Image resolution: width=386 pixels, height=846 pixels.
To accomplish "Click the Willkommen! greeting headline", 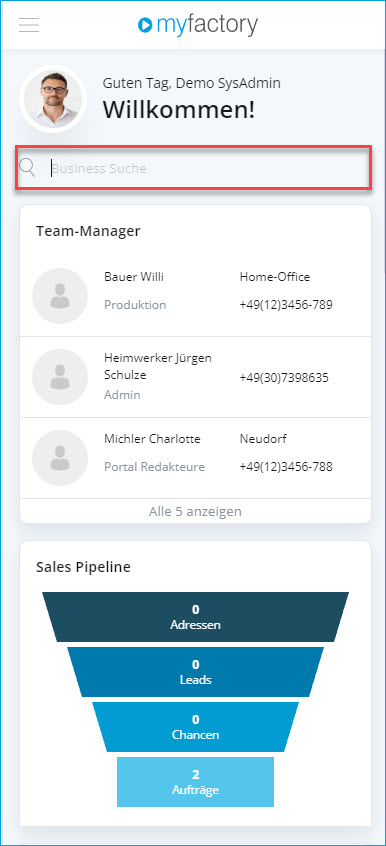I will pos(179,110).
